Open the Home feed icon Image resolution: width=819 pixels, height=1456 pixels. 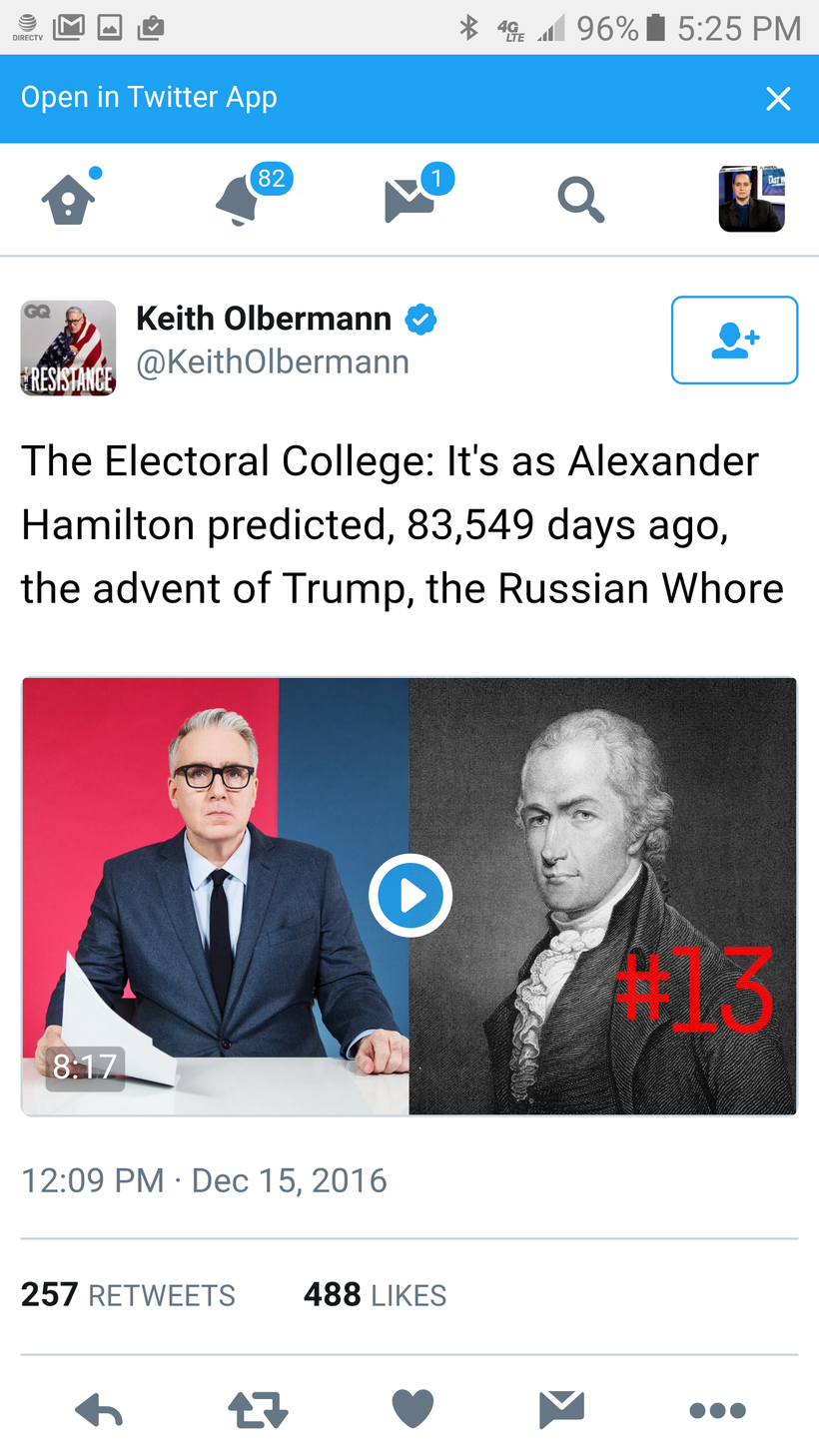point(69,198)
